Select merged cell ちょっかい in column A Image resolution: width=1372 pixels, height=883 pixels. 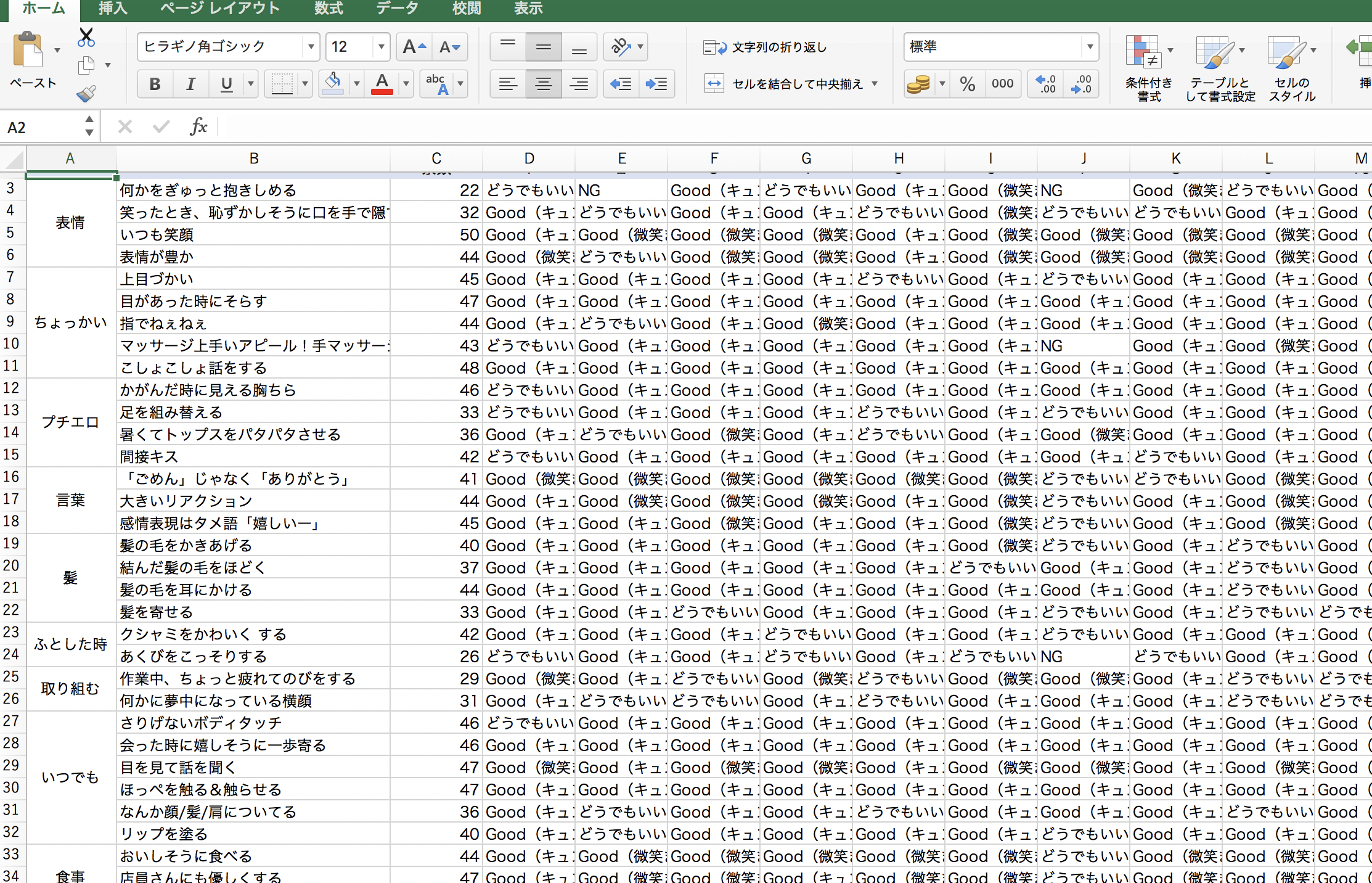point(71,322)
